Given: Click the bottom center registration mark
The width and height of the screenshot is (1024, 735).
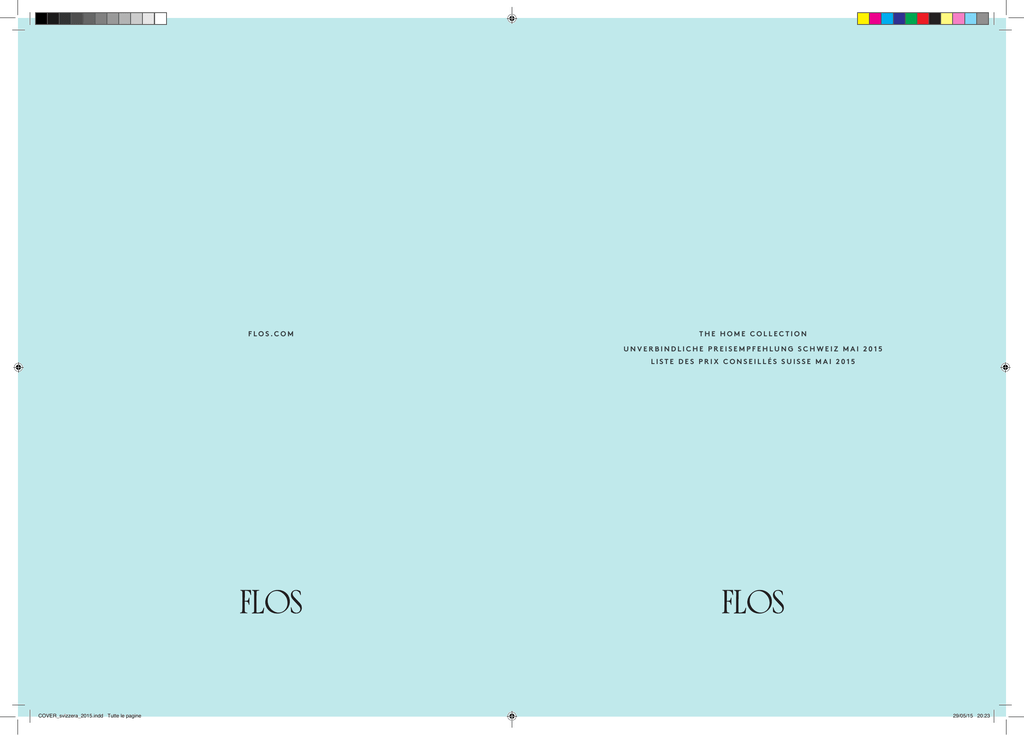Looking at the screenshot, I should [x=512, y=716].
